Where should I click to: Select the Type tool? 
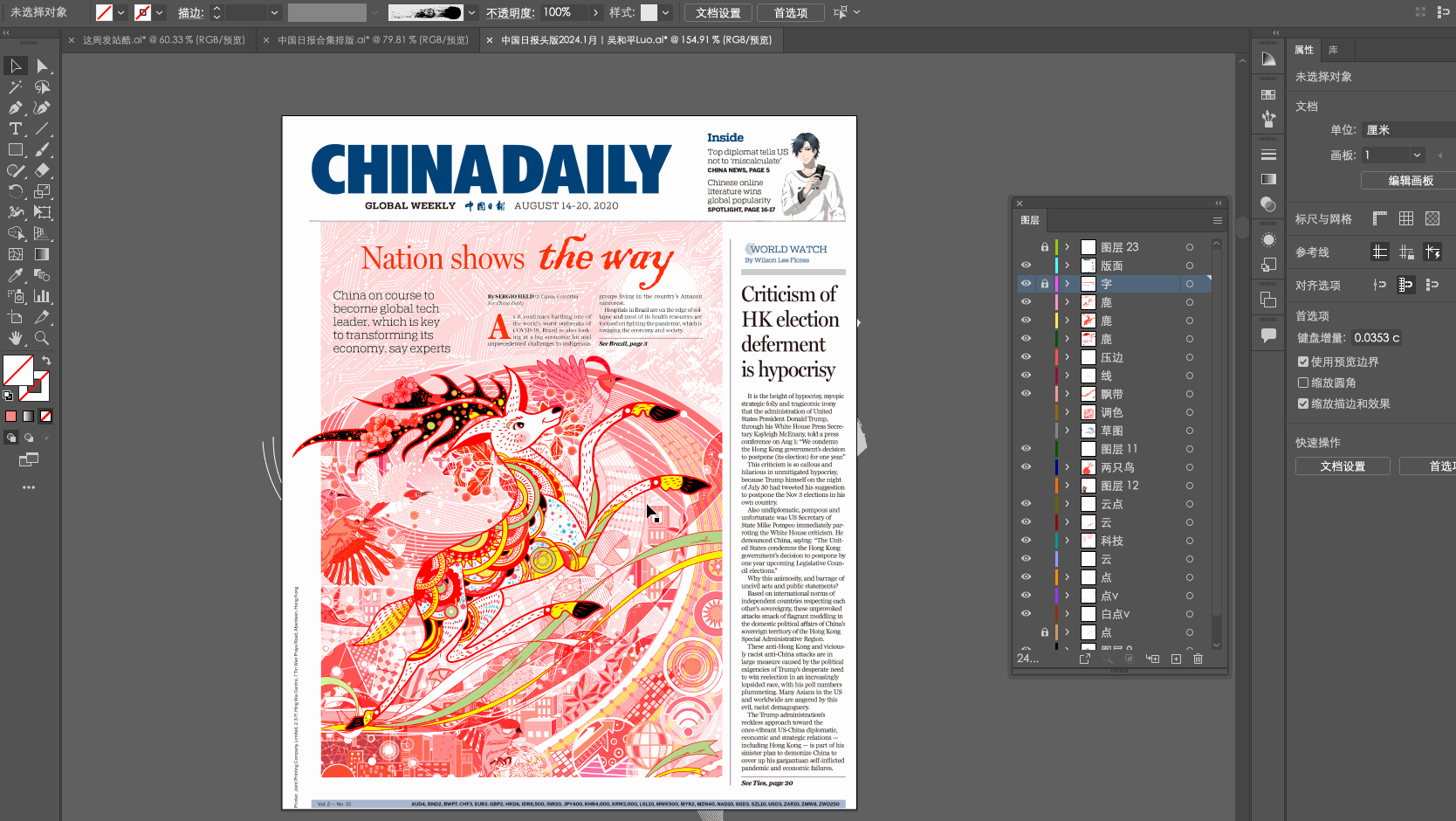(16, 129)
